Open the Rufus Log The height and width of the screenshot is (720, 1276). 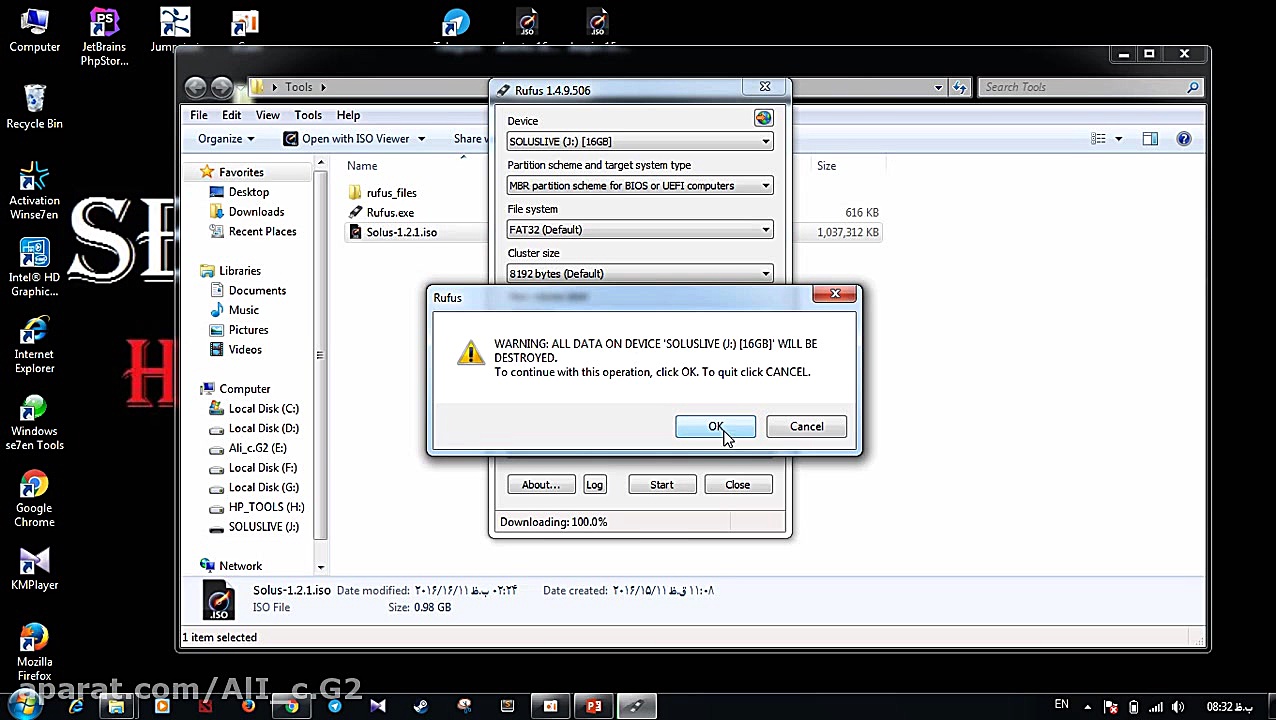[594, 485]
